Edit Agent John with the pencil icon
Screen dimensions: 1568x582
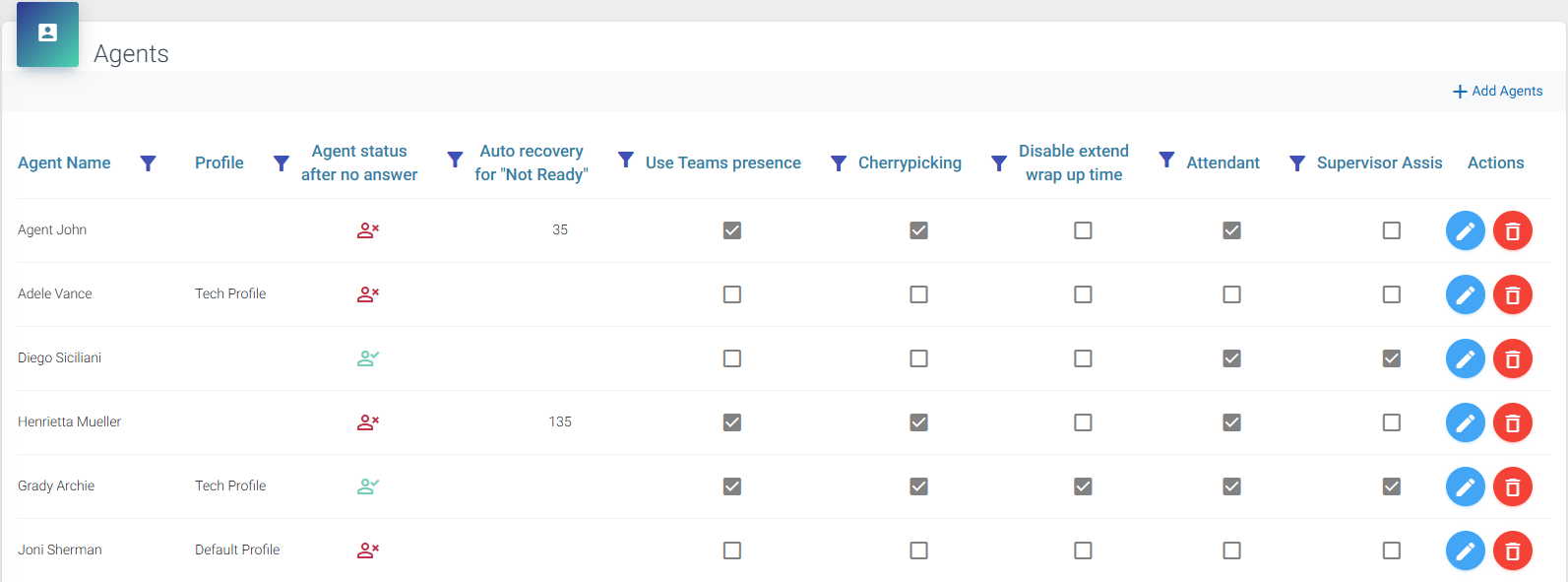pyautogui.click(x=1465, y=230)
